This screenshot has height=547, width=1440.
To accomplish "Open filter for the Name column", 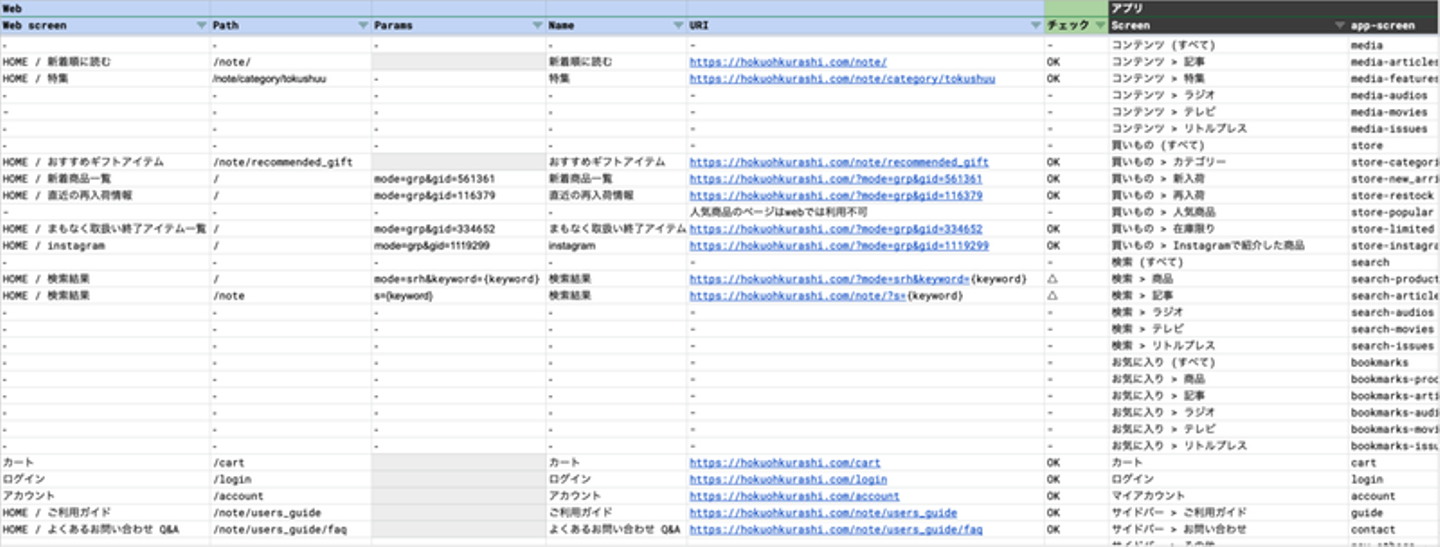I will tap(678, 26).
